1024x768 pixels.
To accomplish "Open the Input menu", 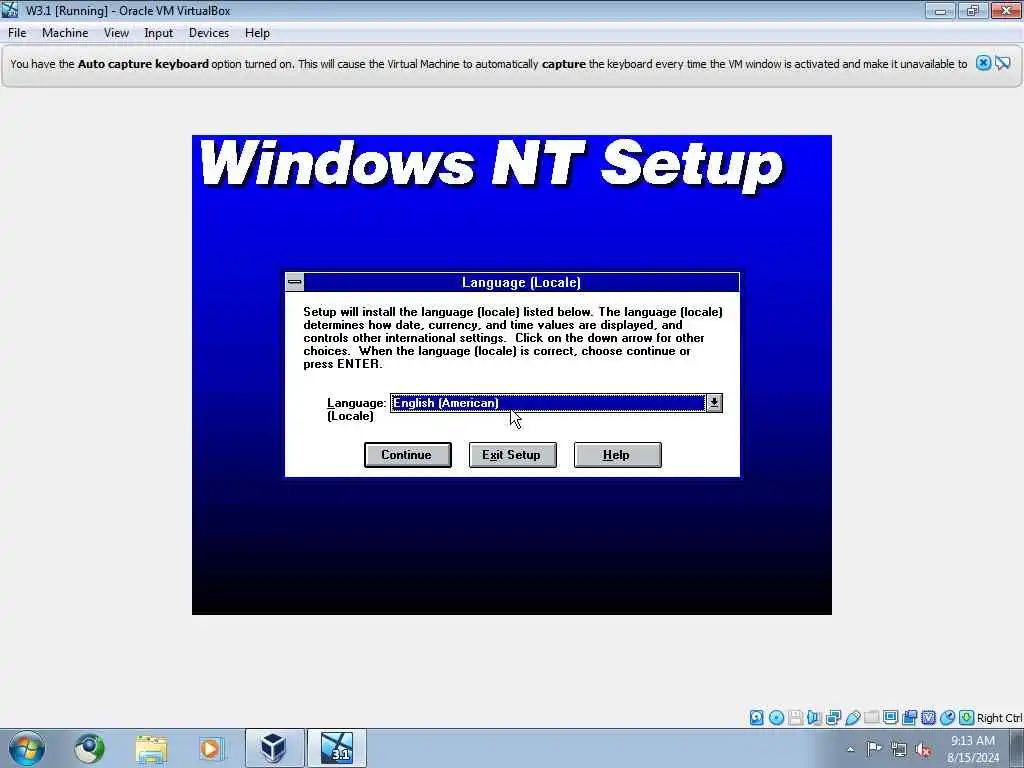I will pos(158,33).
